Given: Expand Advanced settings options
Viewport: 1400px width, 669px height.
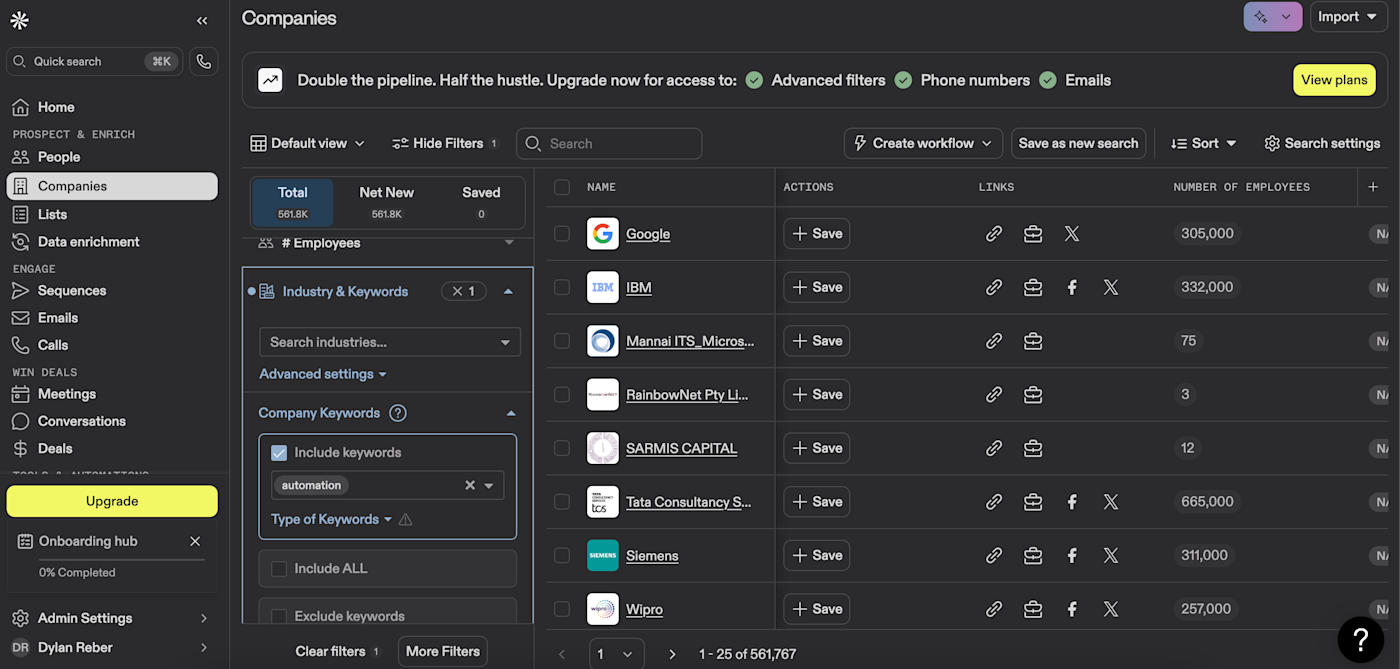Looking at the screenshot, I should tap(323, 374).
